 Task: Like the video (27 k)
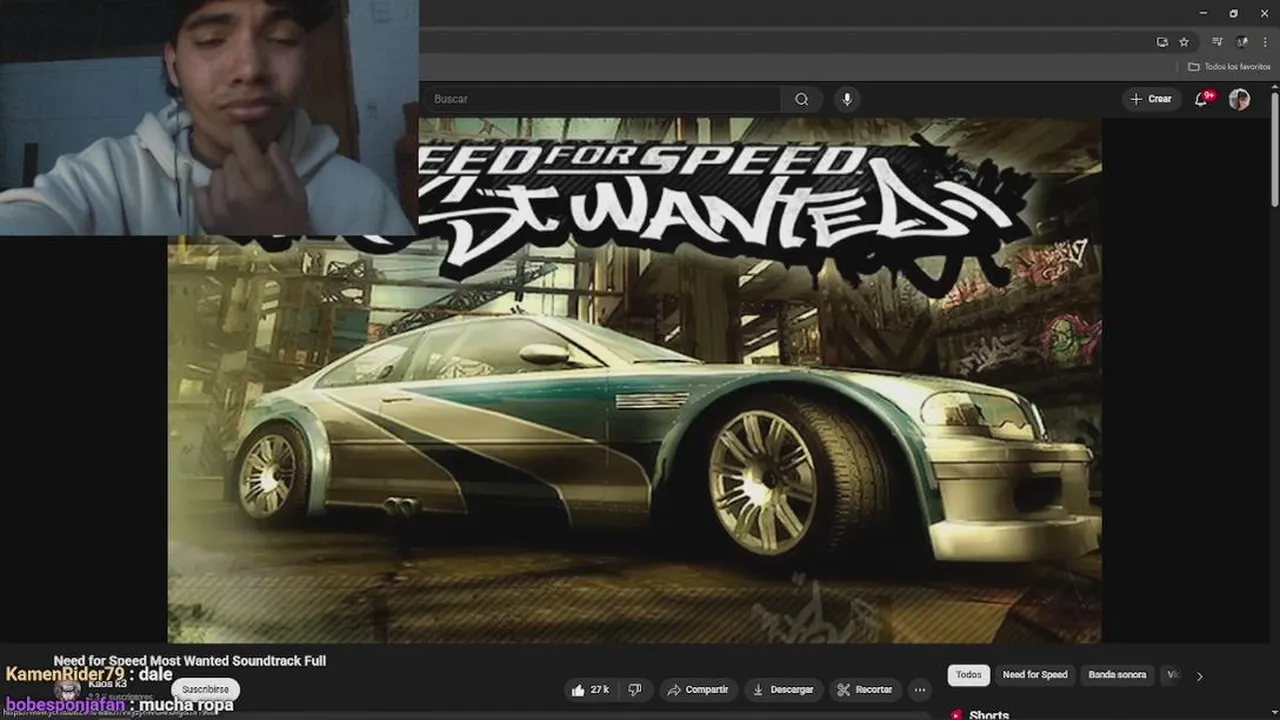(592, 690)
